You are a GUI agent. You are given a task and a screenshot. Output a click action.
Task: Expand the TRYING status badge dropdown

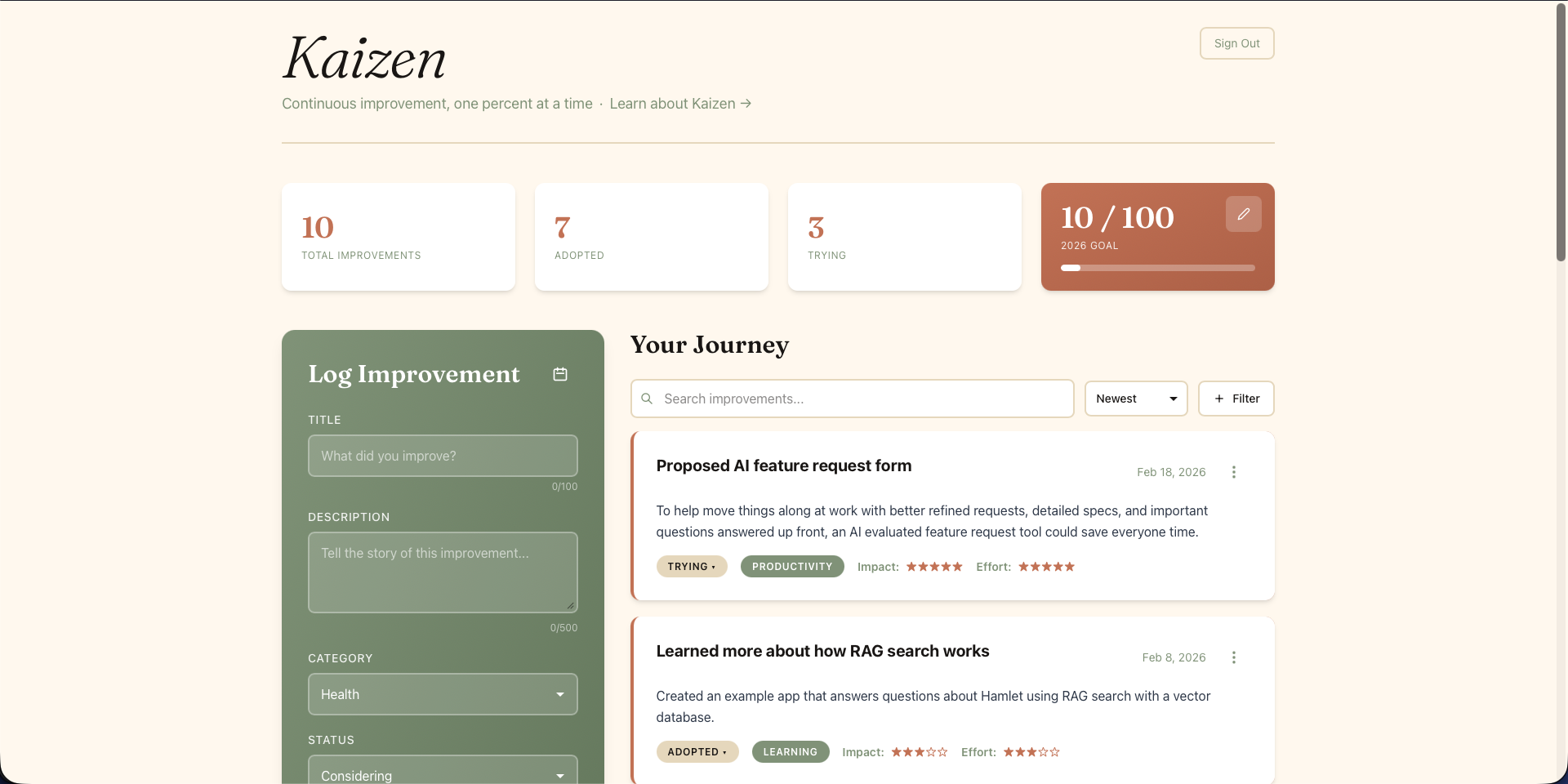pos(692,566)
